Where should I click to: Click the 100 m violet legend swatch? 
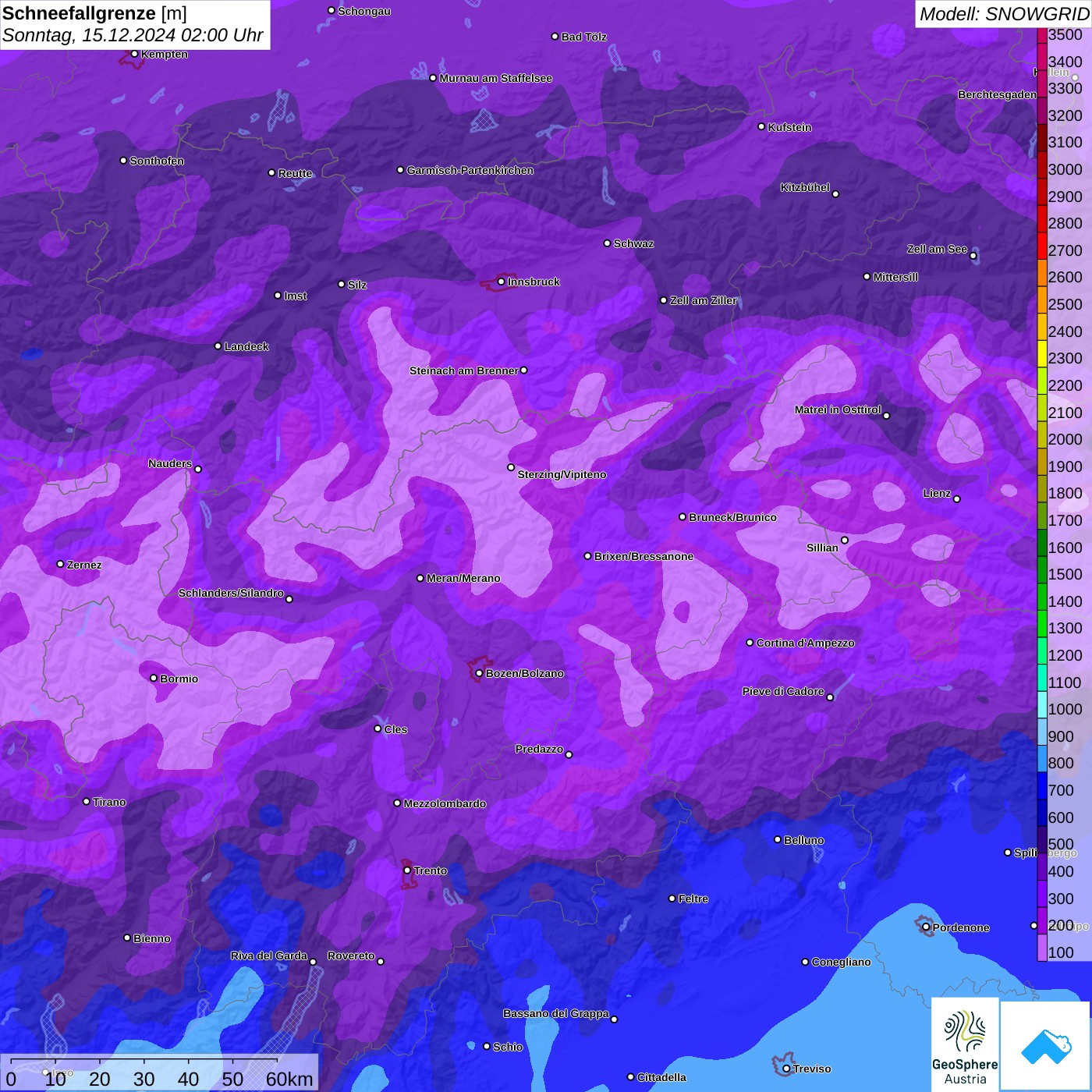tap(1042, 948)
